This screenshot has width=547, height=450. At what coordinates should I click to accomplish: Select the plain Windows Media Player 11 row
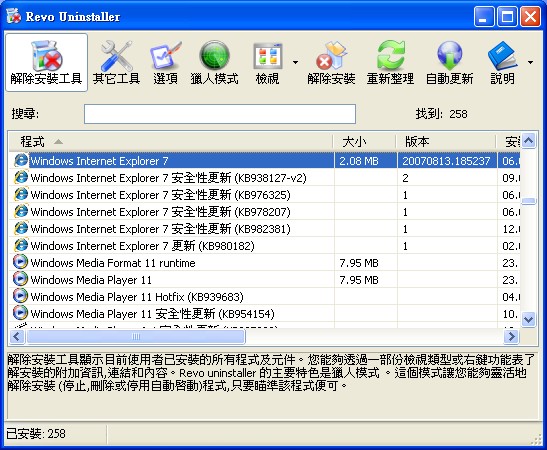(x=264, y=280)
